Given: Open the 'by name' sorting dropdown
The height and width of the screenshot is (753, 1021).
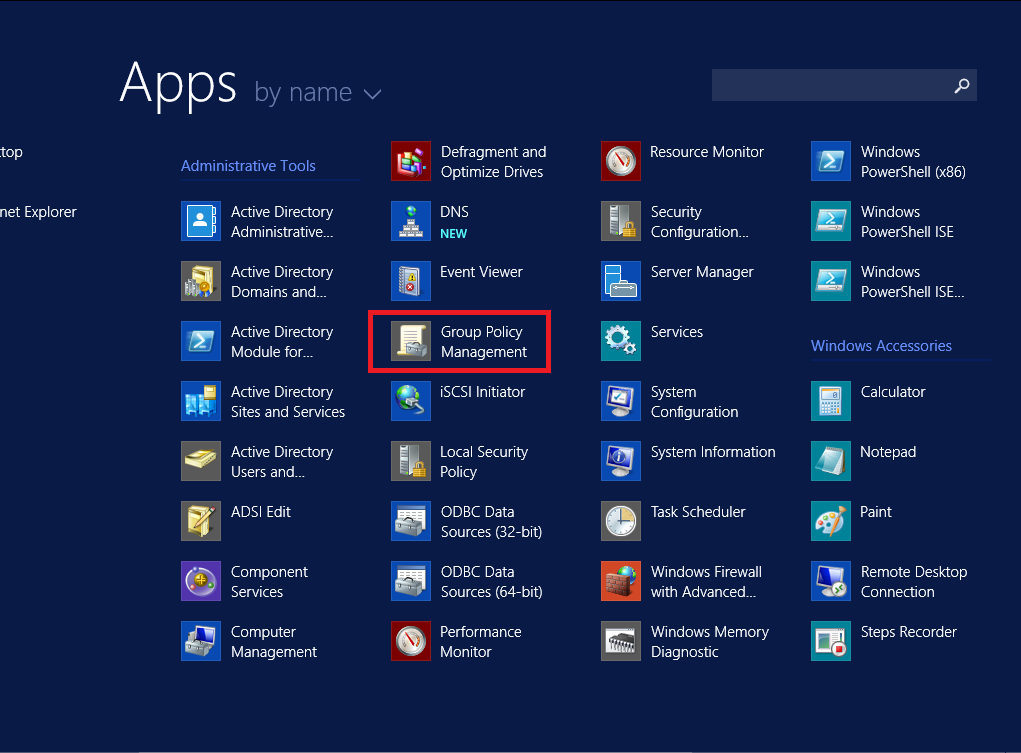Looking at the screenshot, I should click(x=318, y=92).
